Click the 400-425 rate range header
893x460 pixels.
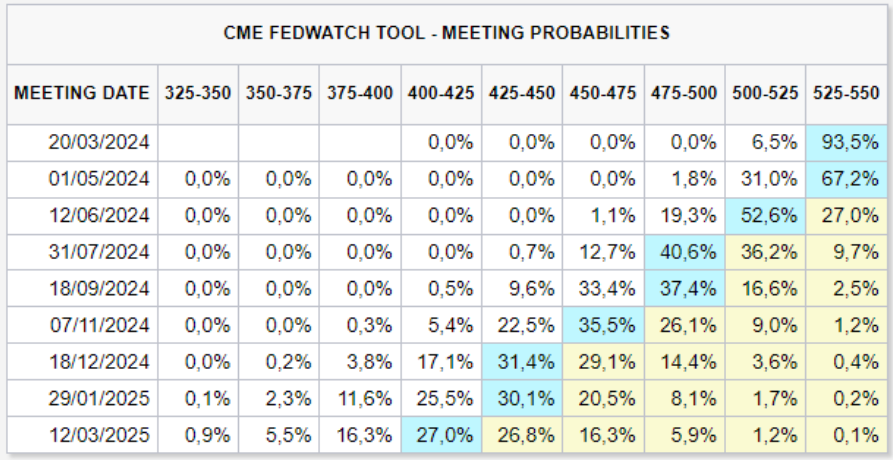441,93
